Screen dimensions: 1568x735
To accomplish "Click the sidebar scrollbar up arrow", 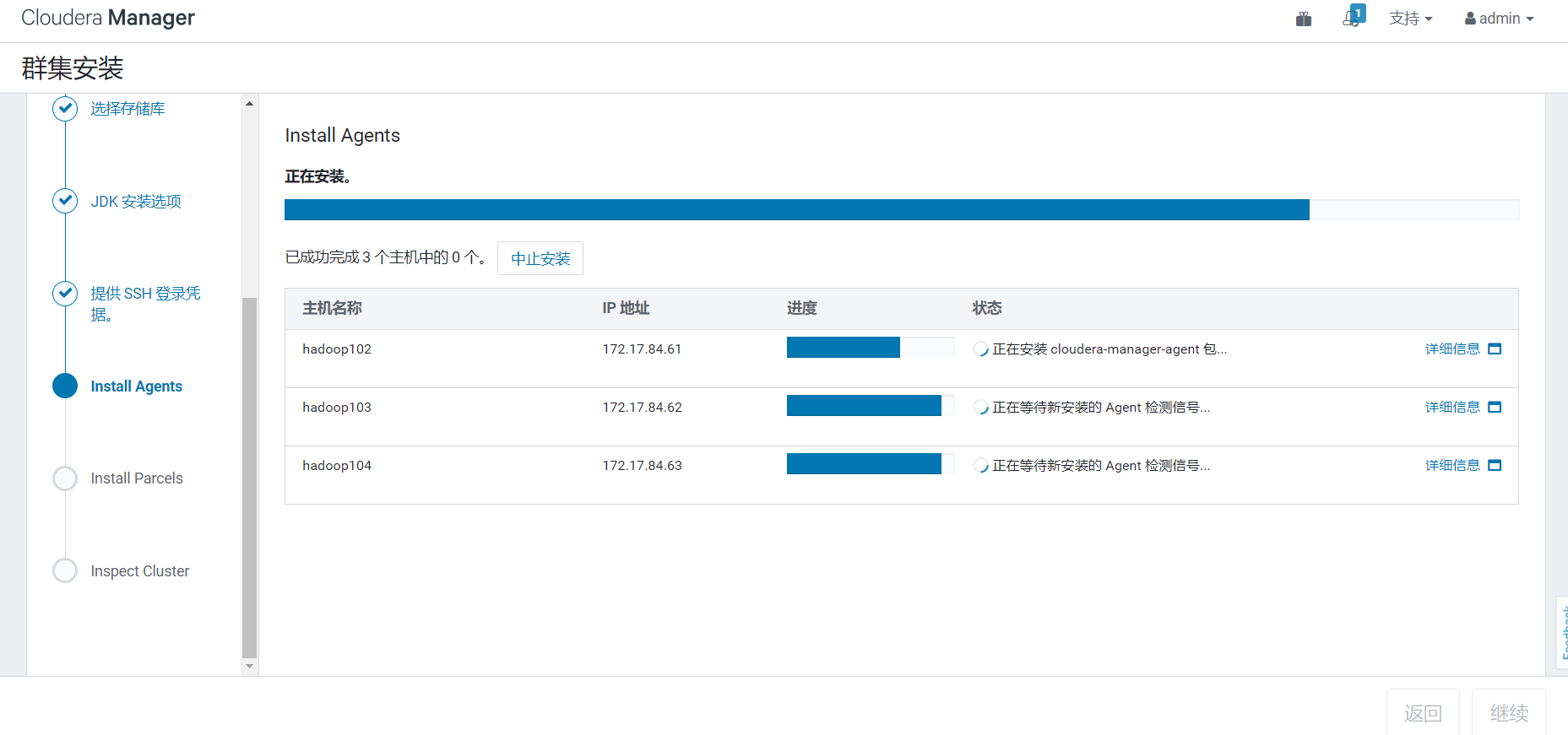I will [x=249, y=104].
